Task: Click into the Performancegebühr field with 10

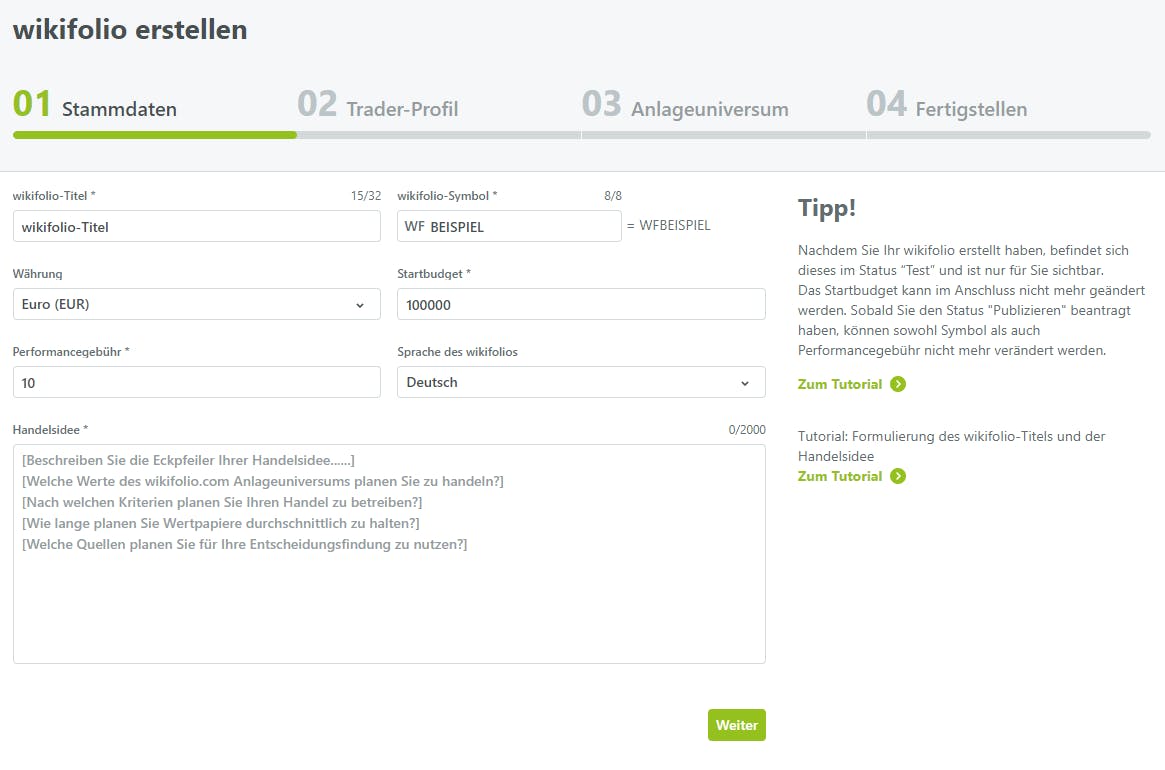Action: pos(197,382)
